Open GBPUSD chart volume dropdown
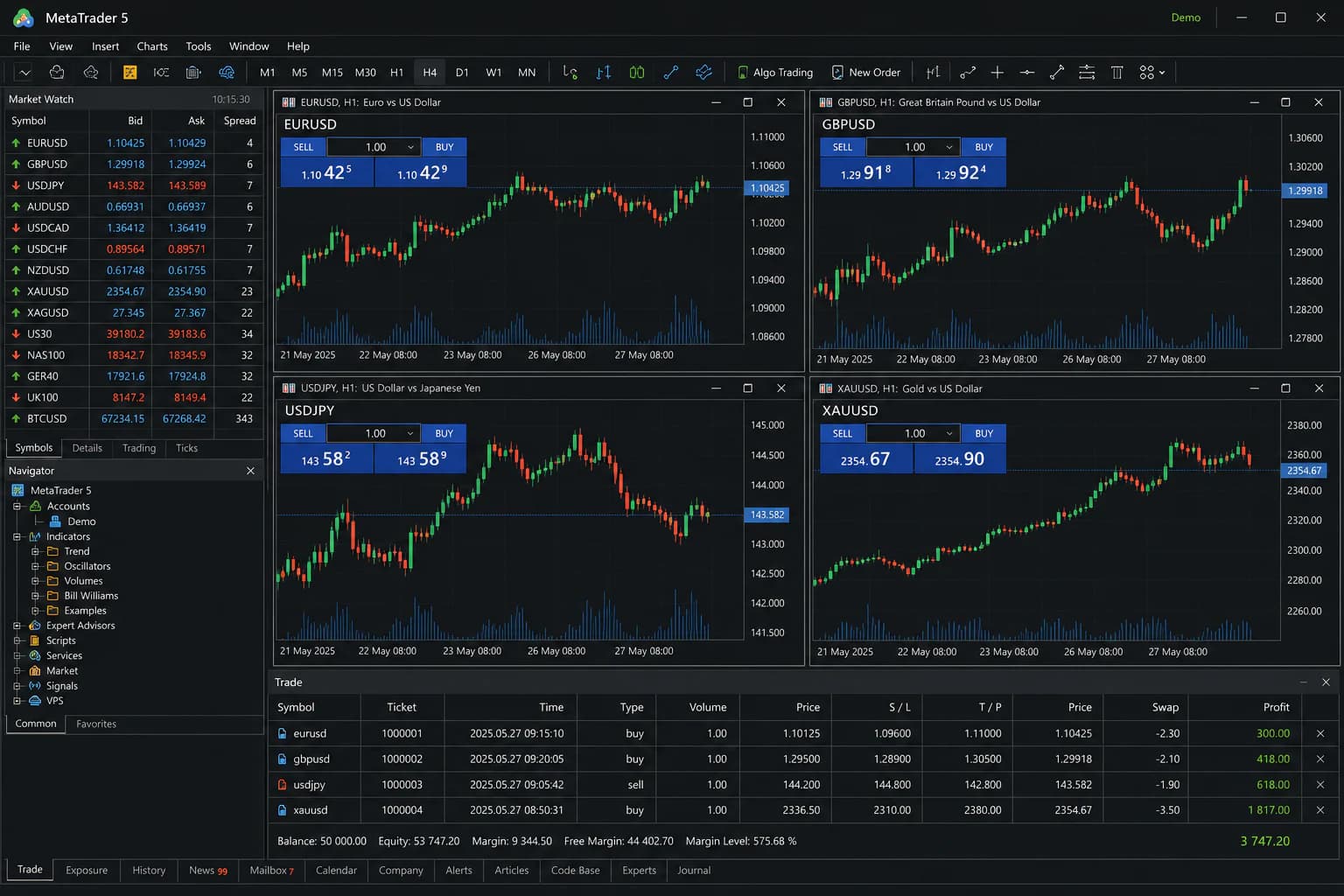The width and height of the screenshot is (1344, 896). (x=949, y=147)
